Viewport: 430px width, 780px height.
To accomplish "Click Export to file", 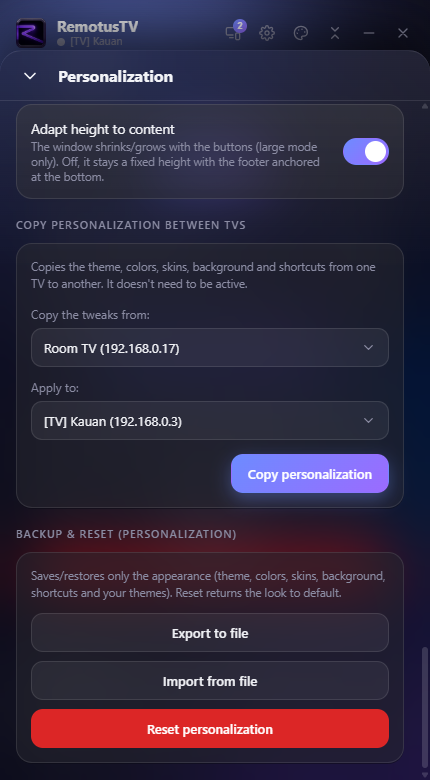I will (x=210, y=633).
